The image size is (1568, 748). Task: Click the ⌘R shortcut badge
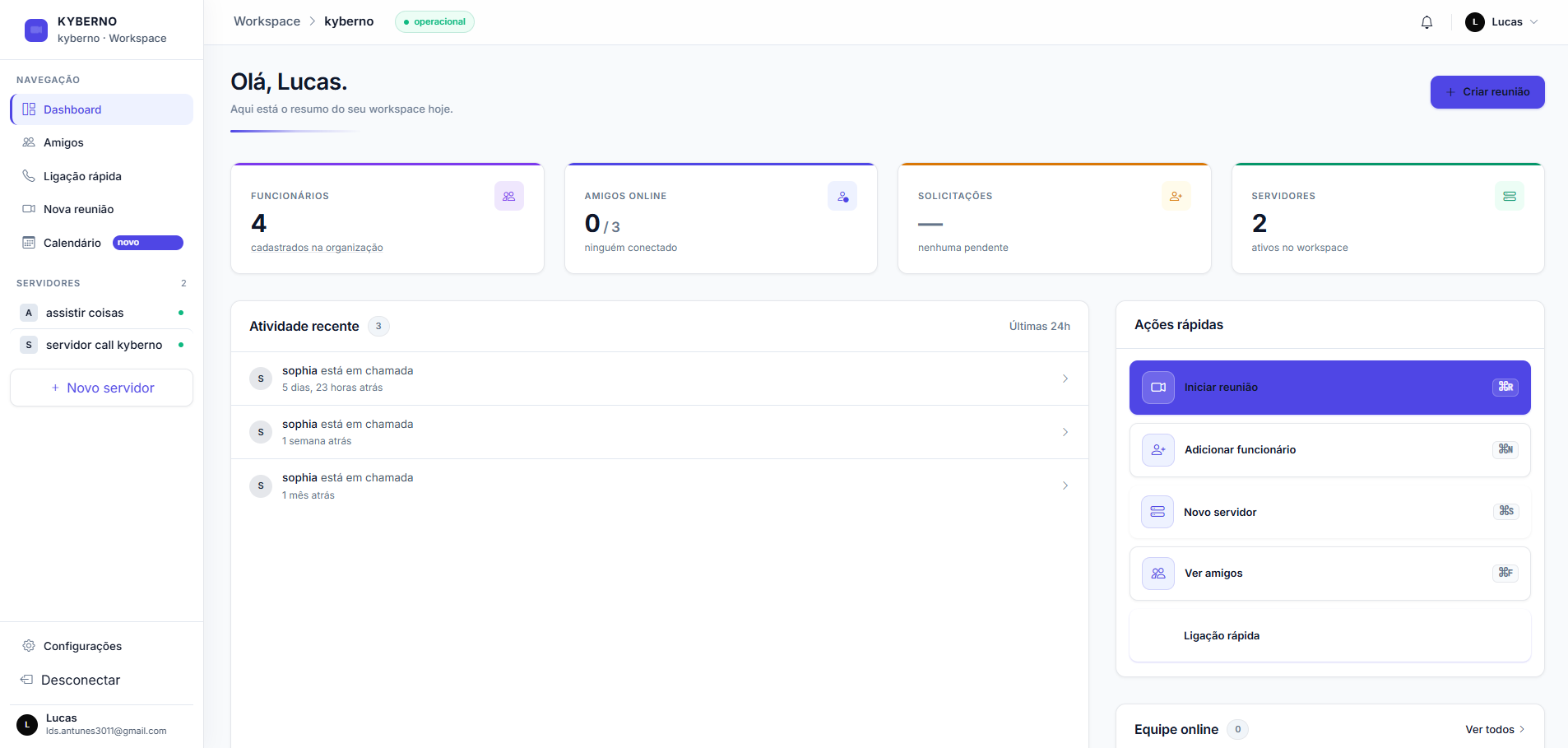coord(1505,387)
